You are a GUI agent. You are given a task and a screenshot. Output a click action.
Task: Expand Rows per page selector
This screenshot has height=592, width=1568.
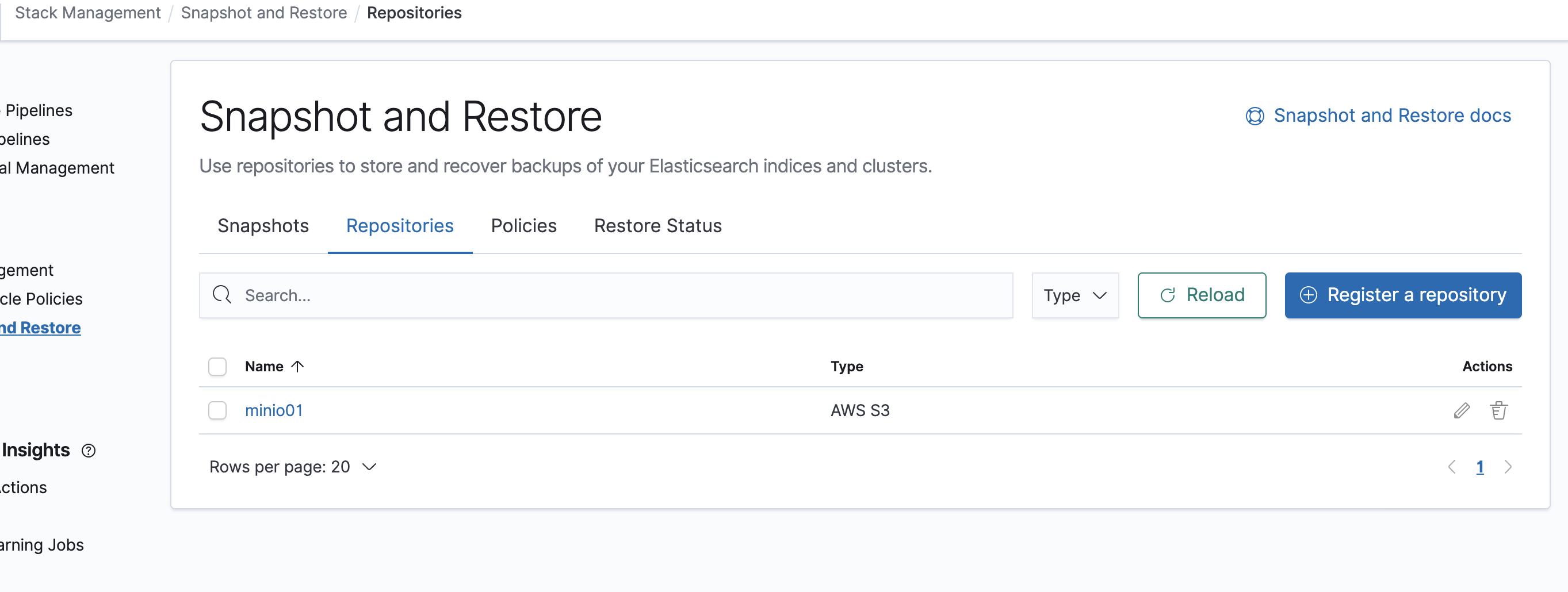click(293, 467)
